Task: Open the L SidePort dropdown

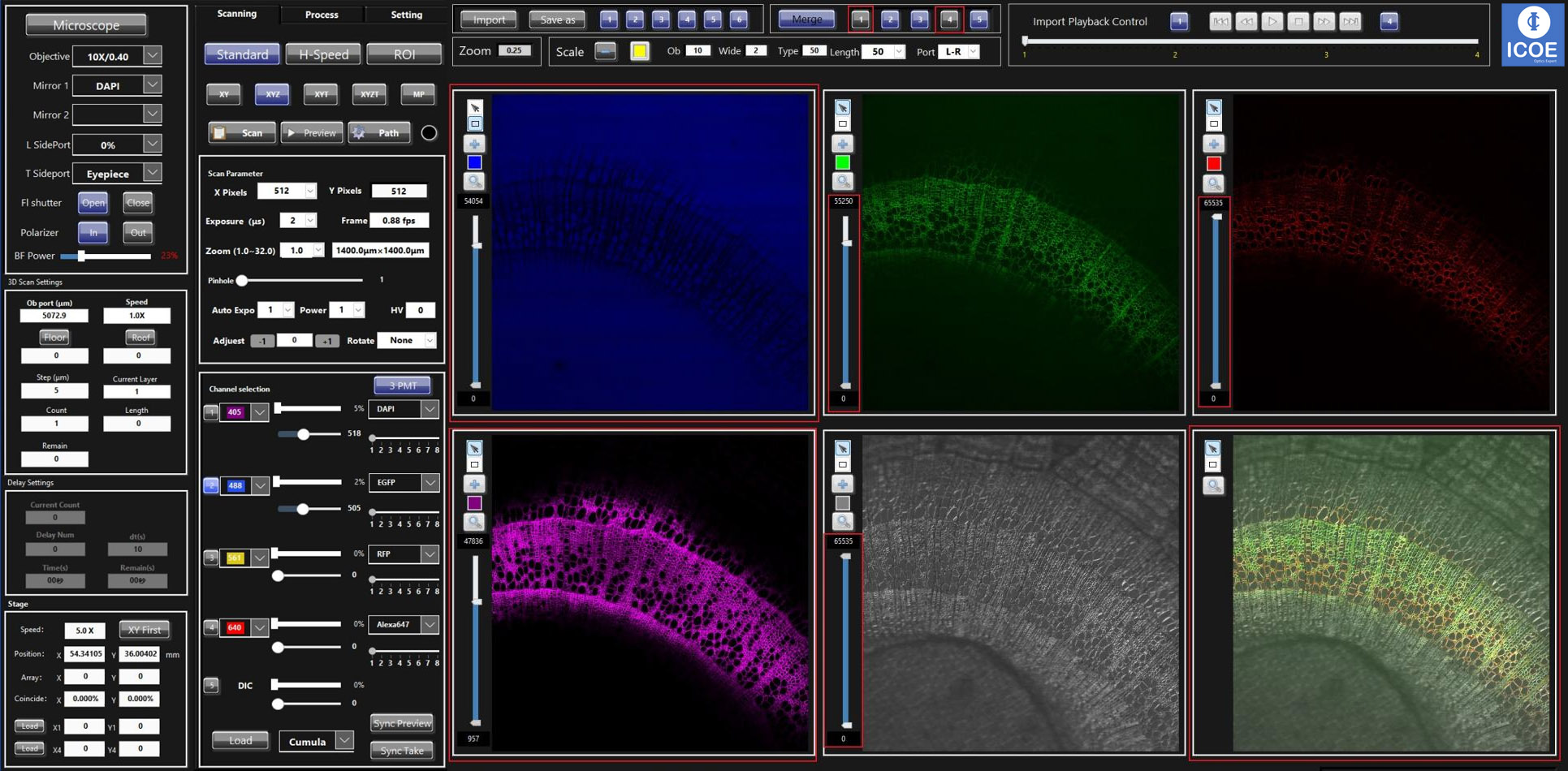Action: 153,144
